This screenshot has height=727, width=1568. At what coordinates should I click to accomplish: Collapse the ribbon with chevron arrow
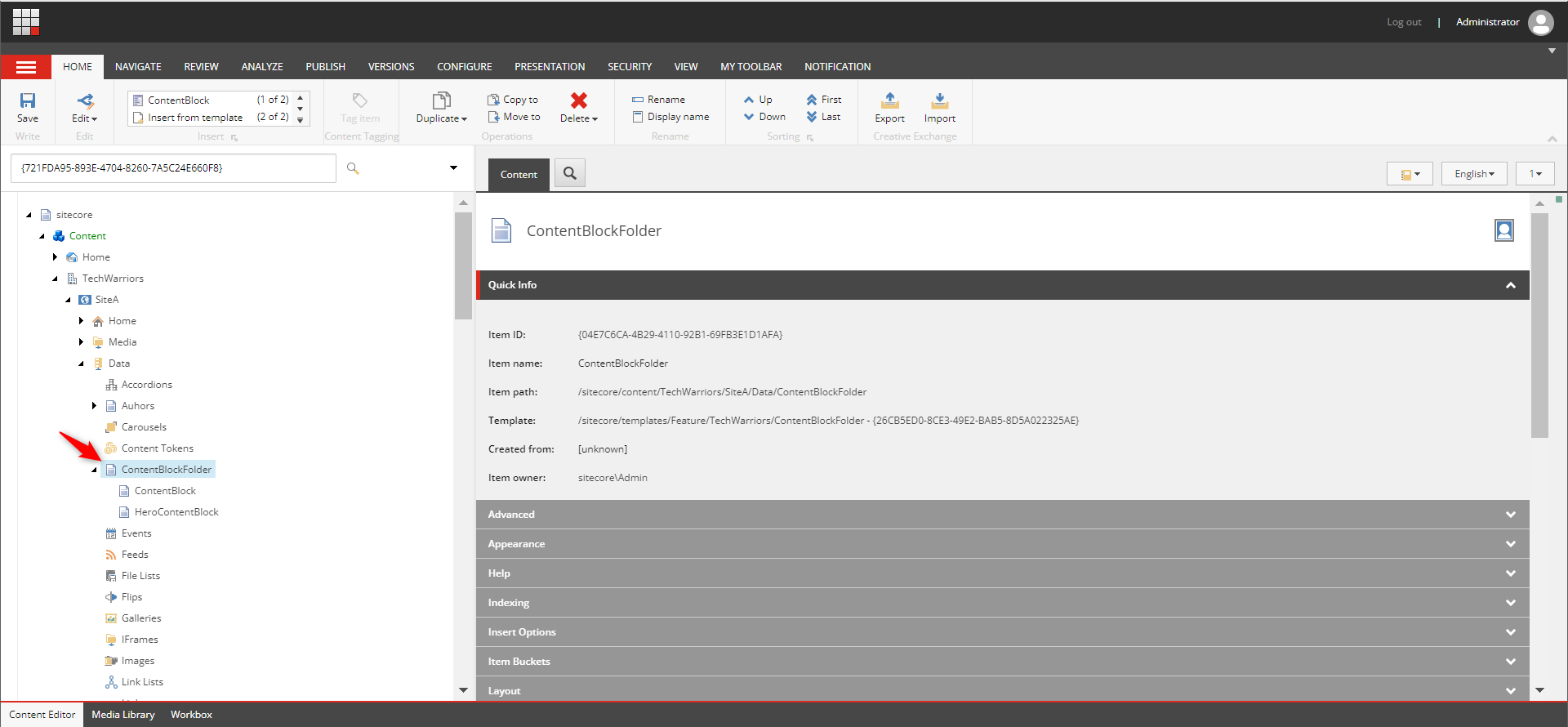pyautogui.click(x=1552, y=138)
